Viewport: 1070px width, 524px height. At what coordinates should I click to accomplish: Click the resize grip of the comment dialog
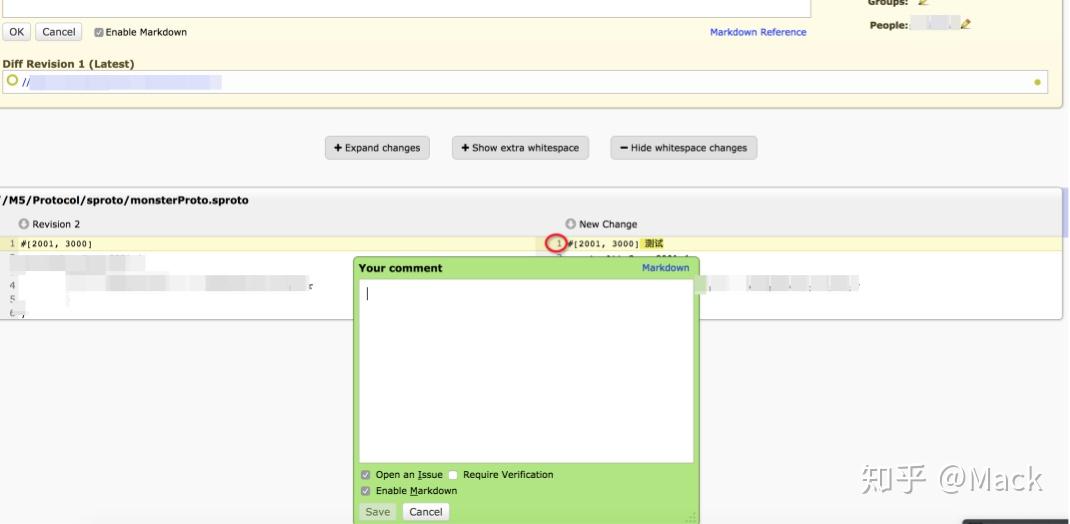click(691, 517)
